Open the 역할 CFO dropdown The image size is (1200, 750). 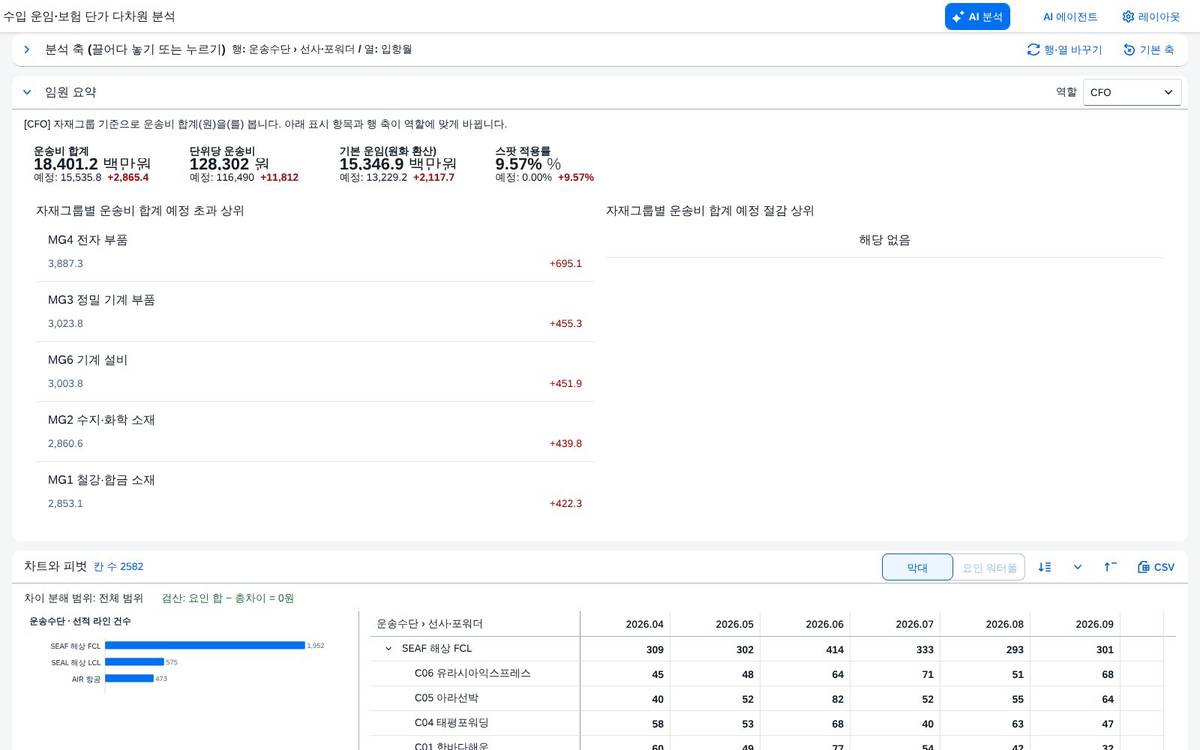1132,92
